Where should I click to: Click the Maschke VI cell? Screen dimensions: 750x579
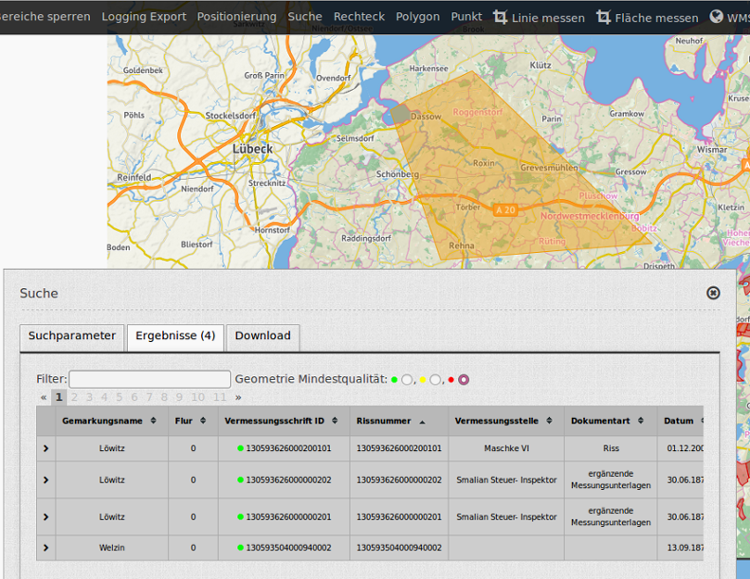pos(506,448)
